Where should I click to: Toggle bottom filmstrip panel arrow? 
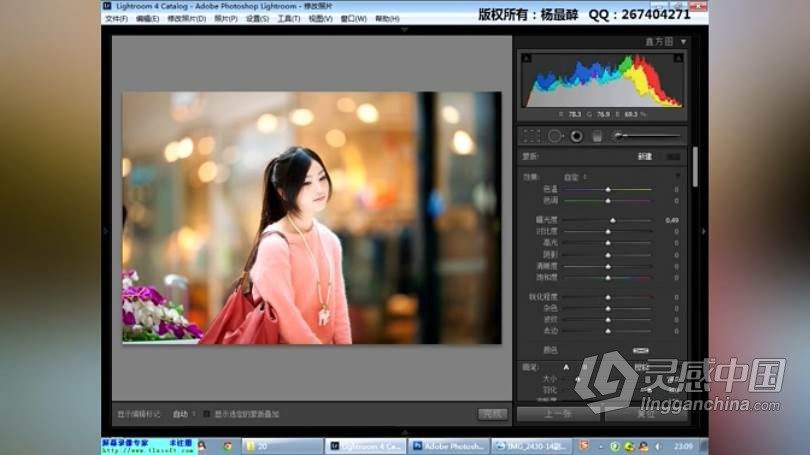(404, 432)
